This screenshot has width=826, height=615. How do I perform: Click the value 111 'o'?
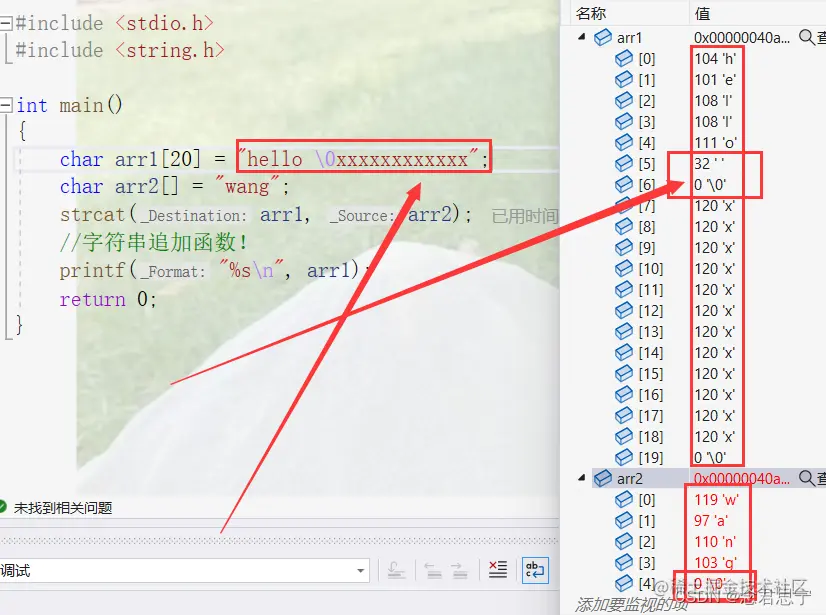pyautogui.click(x=715, y=143)
